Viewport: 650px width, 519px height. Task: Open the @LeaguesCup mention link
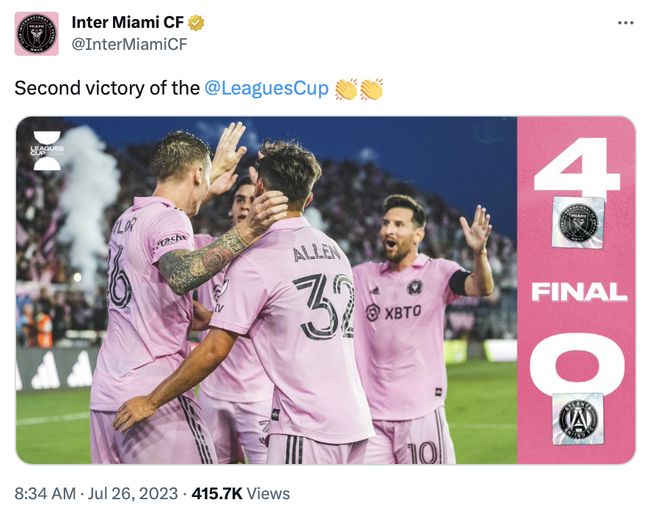click(x=267, y=88)
